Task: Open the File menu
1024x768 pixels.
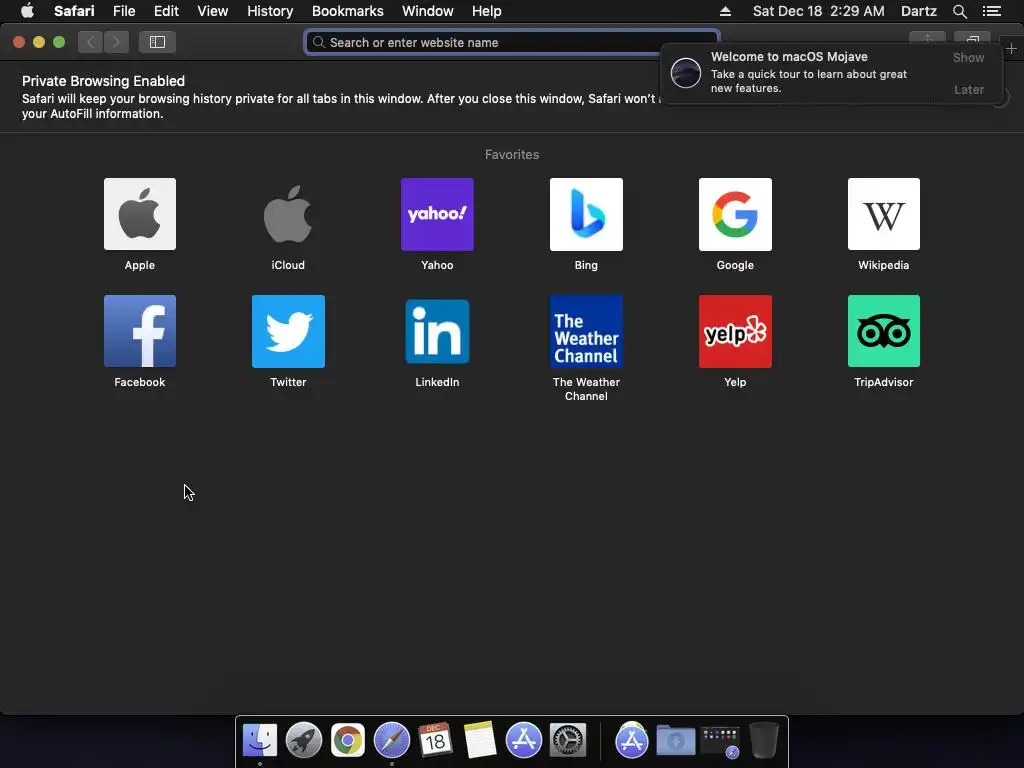Action: (x=124, y=11)
